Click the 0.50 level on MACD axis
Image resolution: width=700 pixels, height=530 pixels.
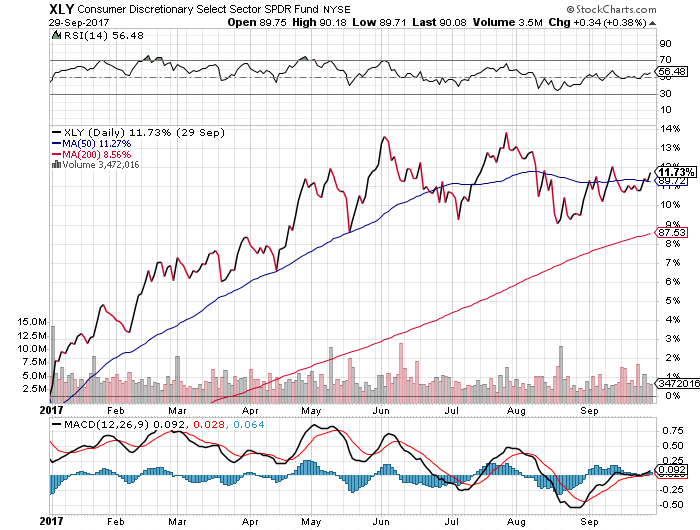pos(673,446)
